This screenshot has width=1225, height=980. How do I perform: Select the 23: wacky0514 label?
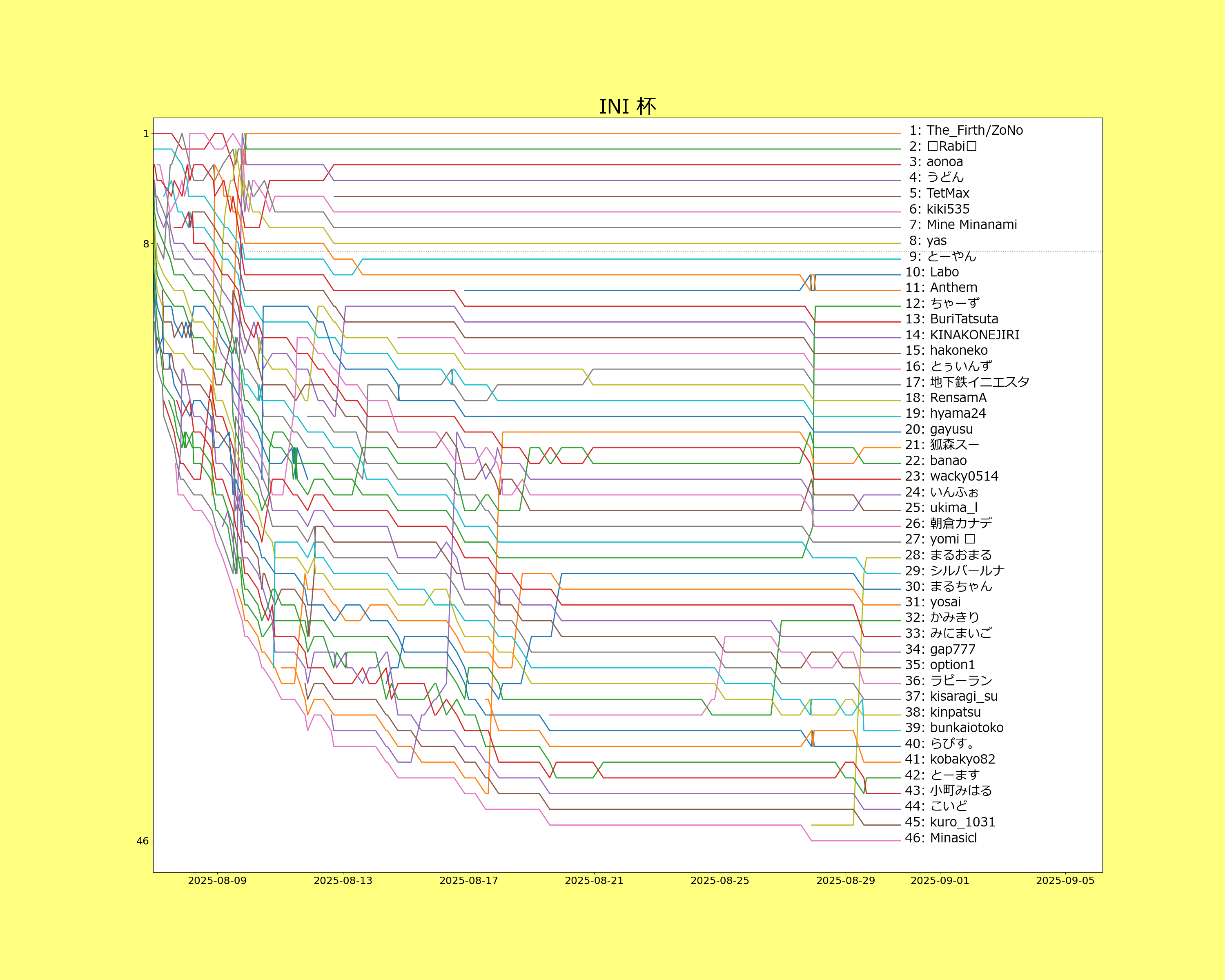coord(951,477)
